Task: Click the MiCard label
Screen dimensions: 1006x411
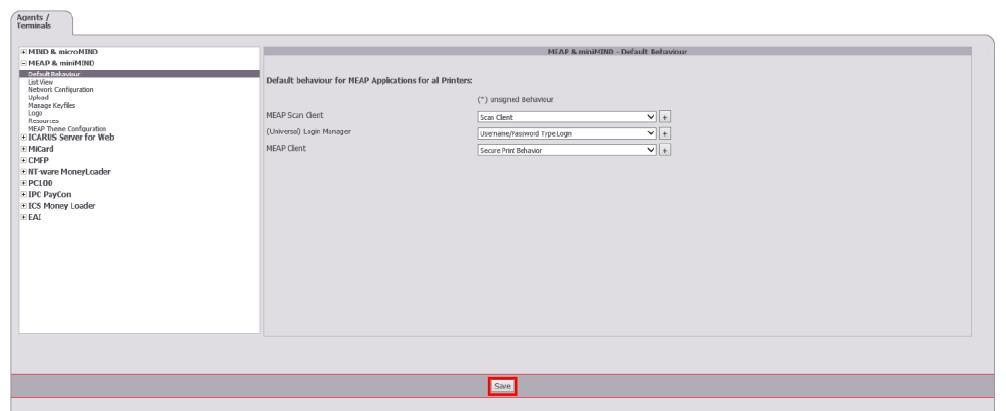Action: click(x=41, y=149)
